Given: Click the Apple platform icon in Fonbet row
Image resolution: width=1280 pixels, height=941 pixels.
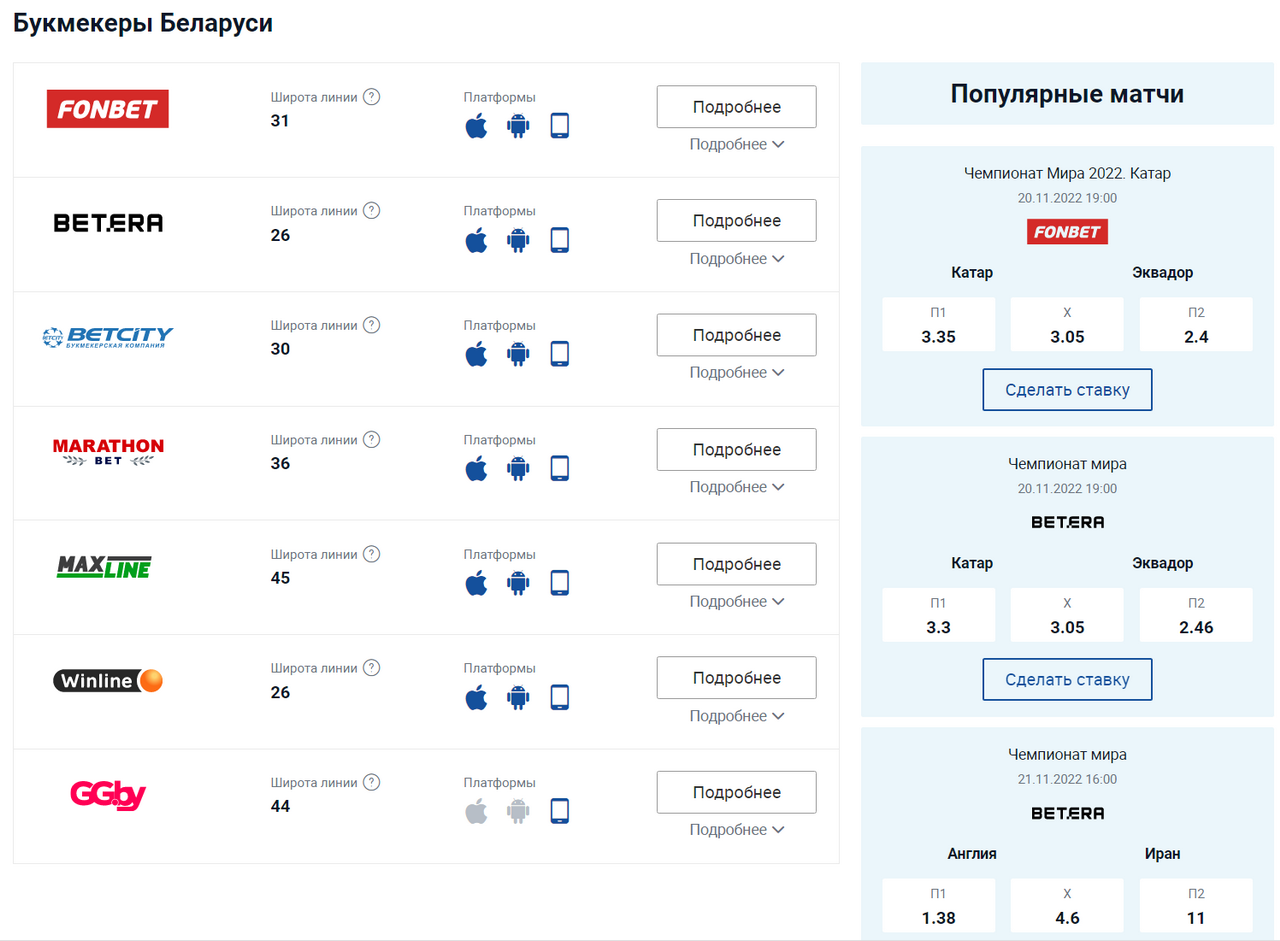Looking at the screenshot, I should coord(476,126).
